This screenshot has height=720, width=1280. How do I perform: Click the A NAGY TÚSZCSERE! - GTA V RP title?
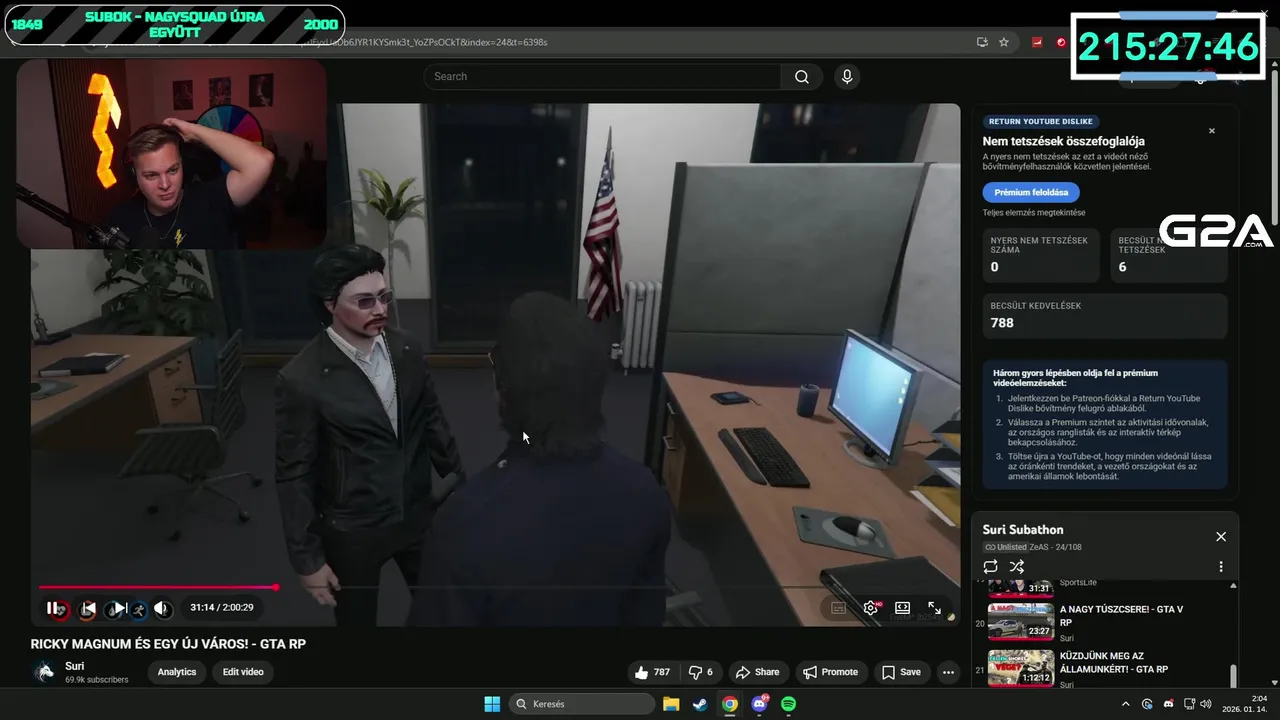click(x=1121, y=615)
